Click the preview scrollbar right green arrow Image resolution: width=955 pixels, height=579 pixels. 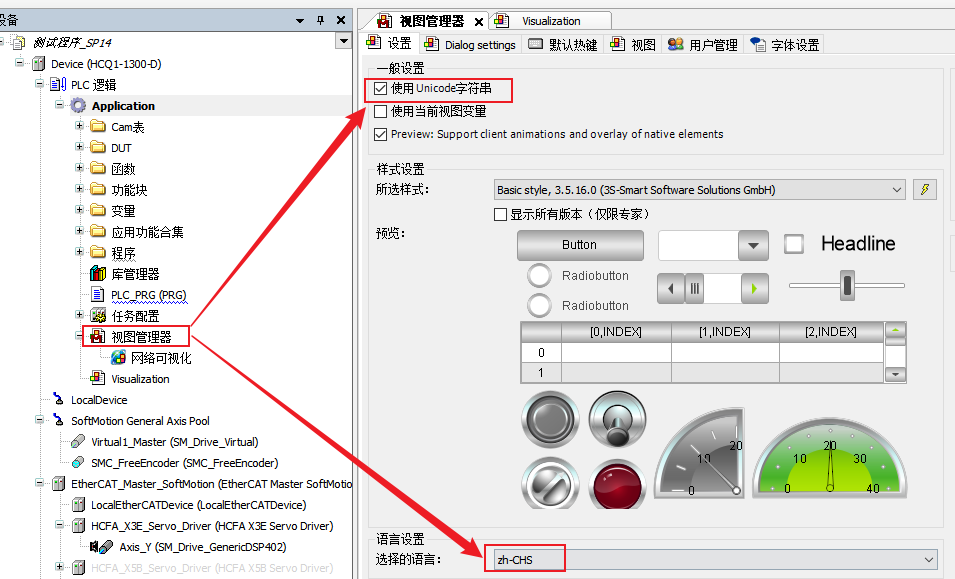click(x=754, y=289)
